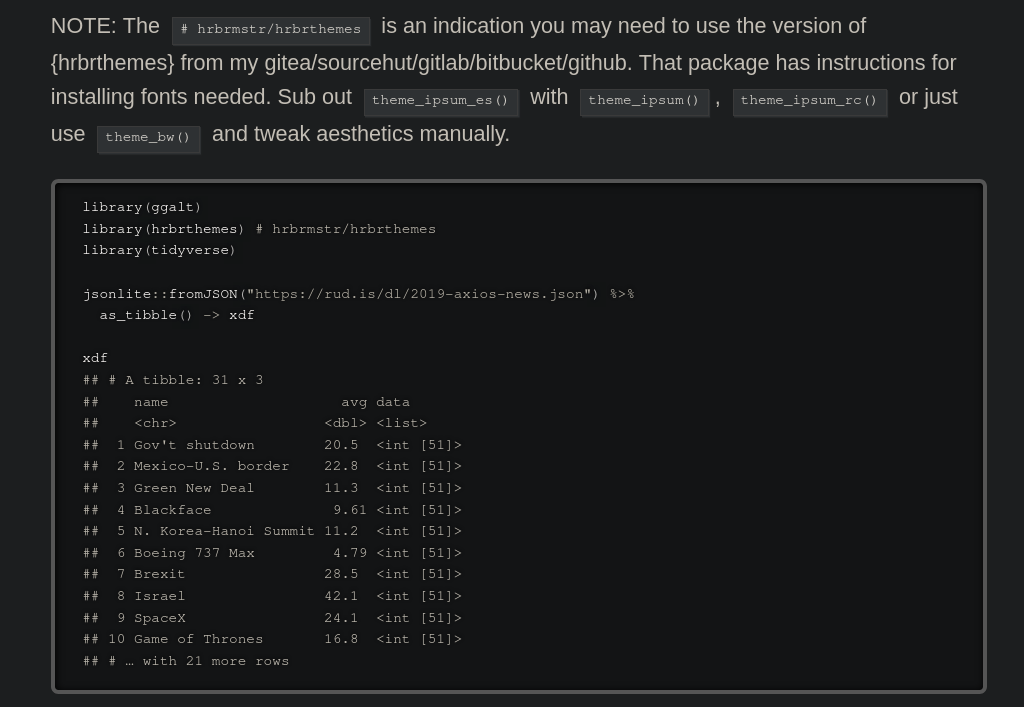Click the as_tibble() -> xdf line

[x=170, y=314]
